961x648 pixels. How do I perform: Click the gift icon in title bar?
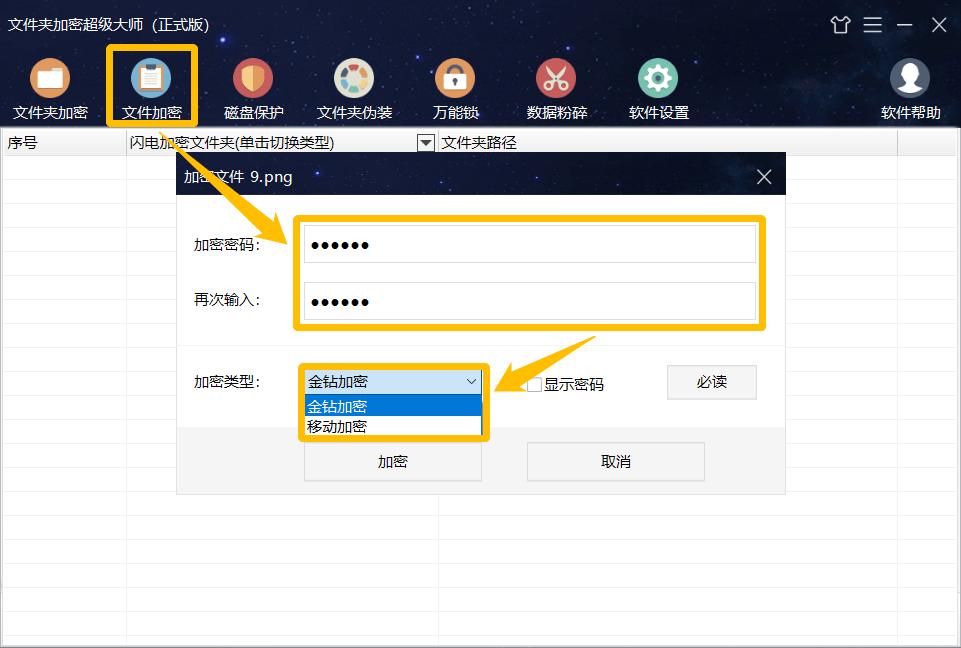click(x=840, y=24)
